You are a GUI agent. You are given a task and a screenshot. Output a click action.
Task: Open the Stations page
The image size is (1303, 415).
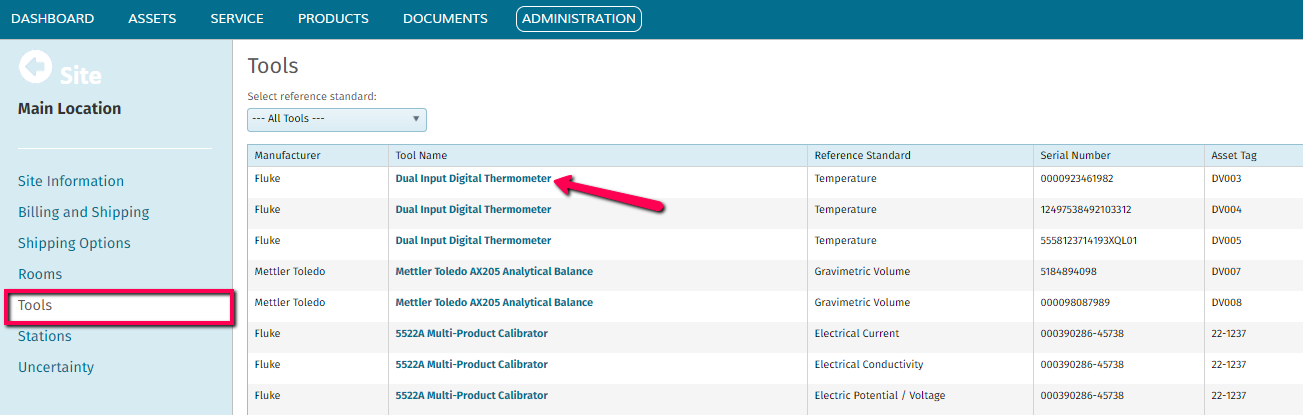pos(45,336)
